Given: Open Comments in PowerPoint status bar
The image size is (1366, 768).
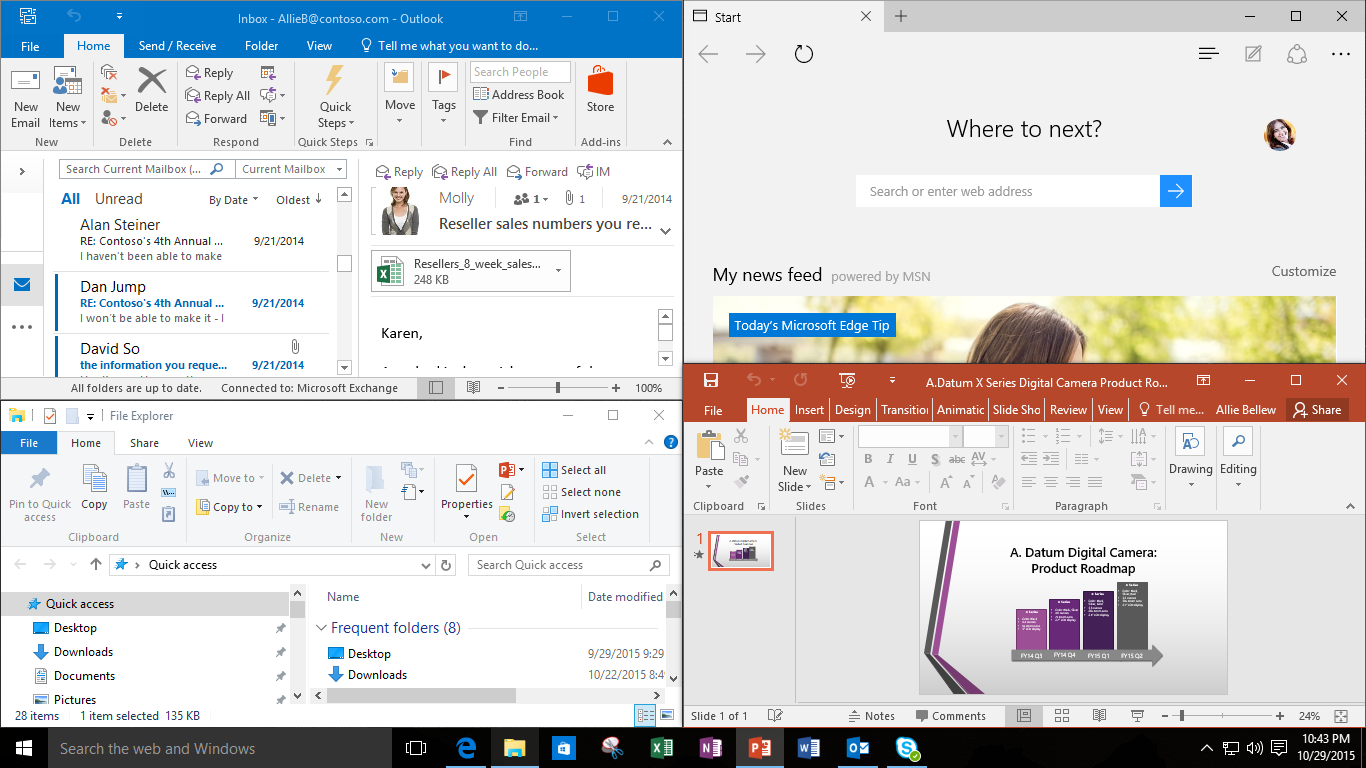Looking at the screenshot, I should click(949, 716).
